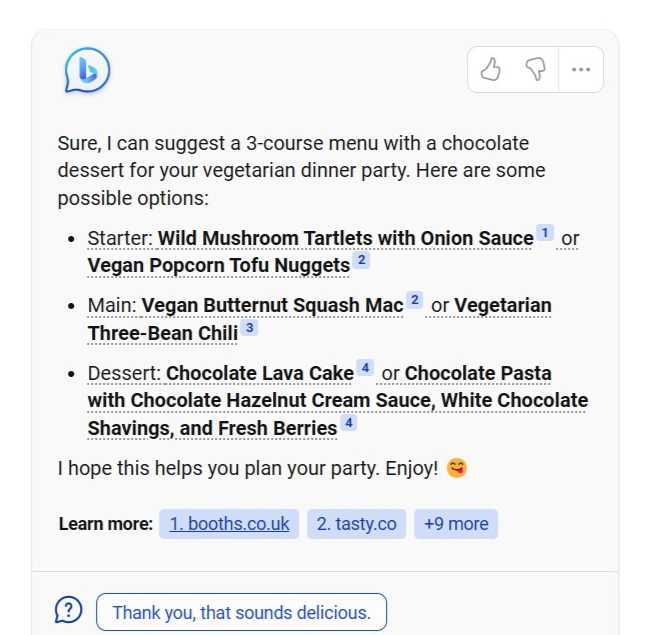Like the response with thumbs up

pos(490,69)
